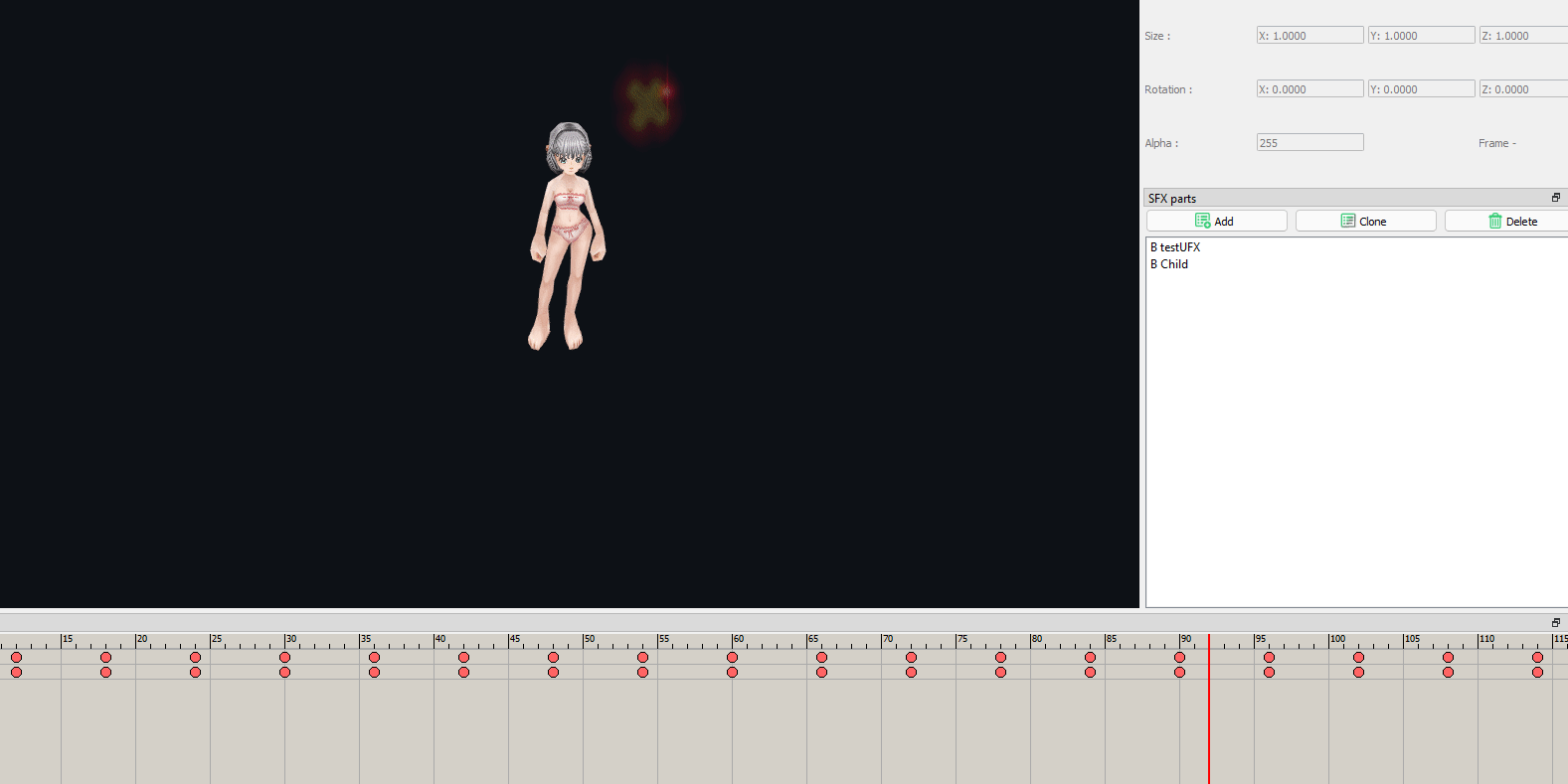Focus the Size X field
1568x784 pixels.
[1310, 36]
